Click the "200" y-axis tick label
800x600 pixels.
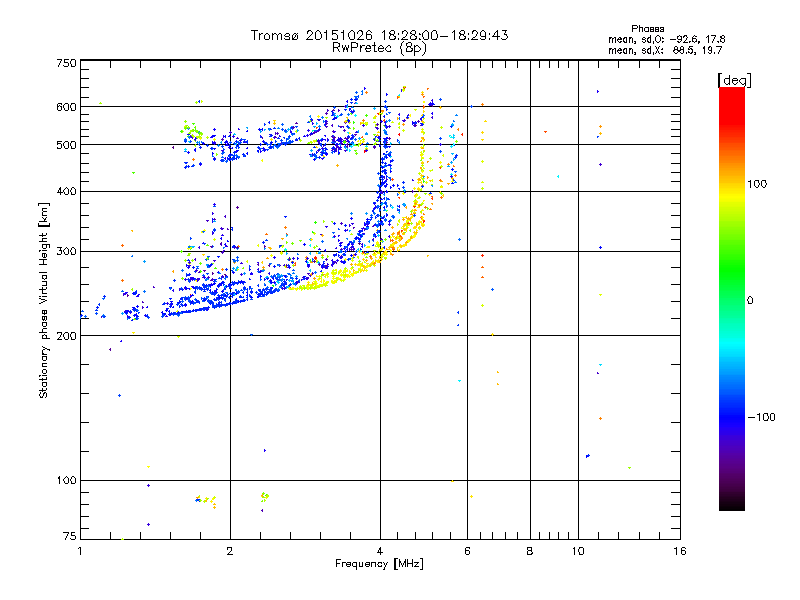67,336
